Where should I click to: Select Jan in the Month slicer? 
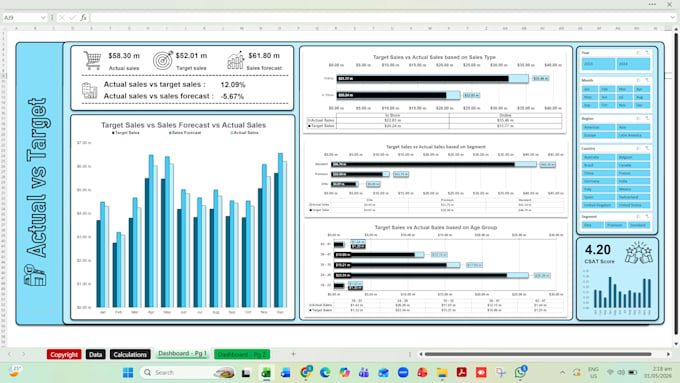point(590,89)
